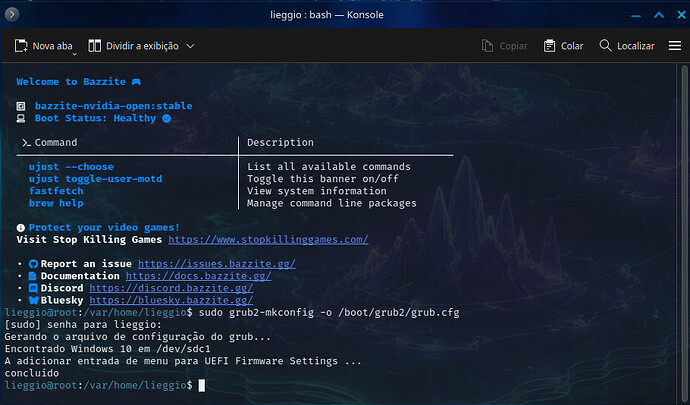Click the Discord icon in the banner
The height and width of the screenshot is (405, 690).
(x=33, y=288)
